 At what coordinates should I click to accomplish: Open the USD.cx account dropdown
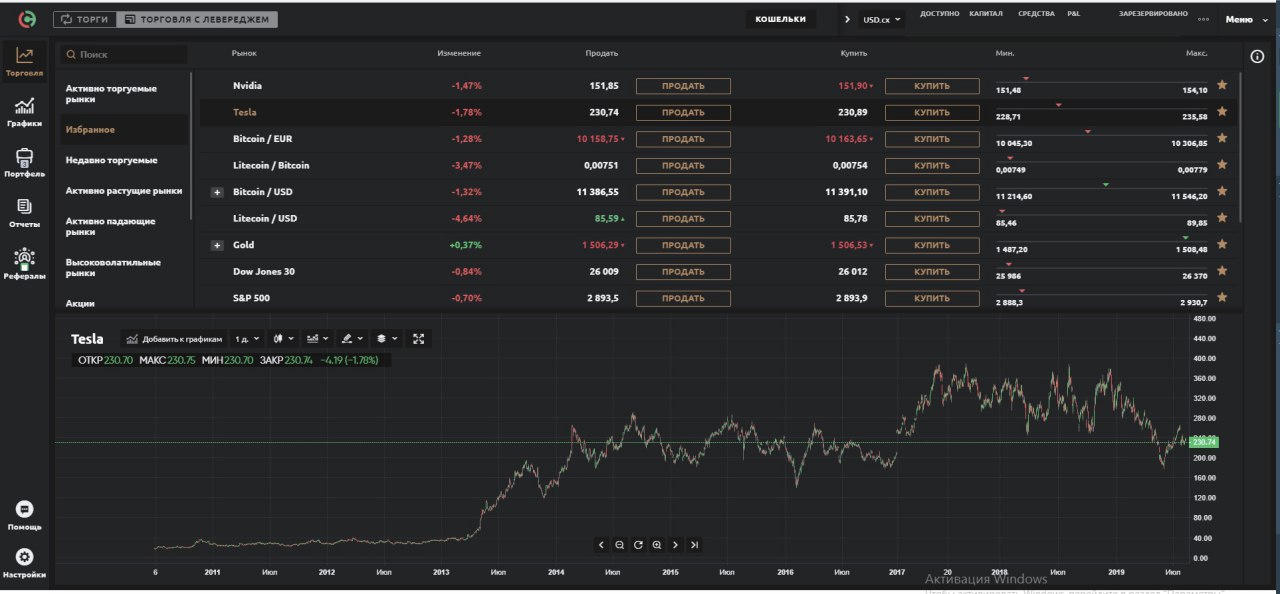(882, 19)
